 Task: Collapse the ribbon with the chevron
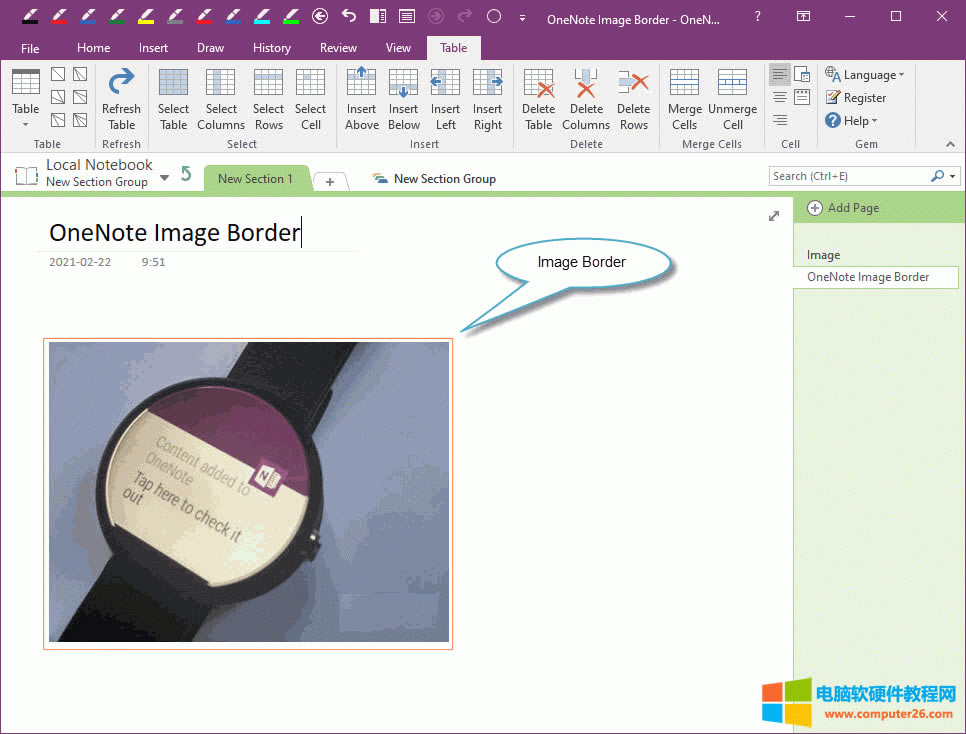[950, 144]
